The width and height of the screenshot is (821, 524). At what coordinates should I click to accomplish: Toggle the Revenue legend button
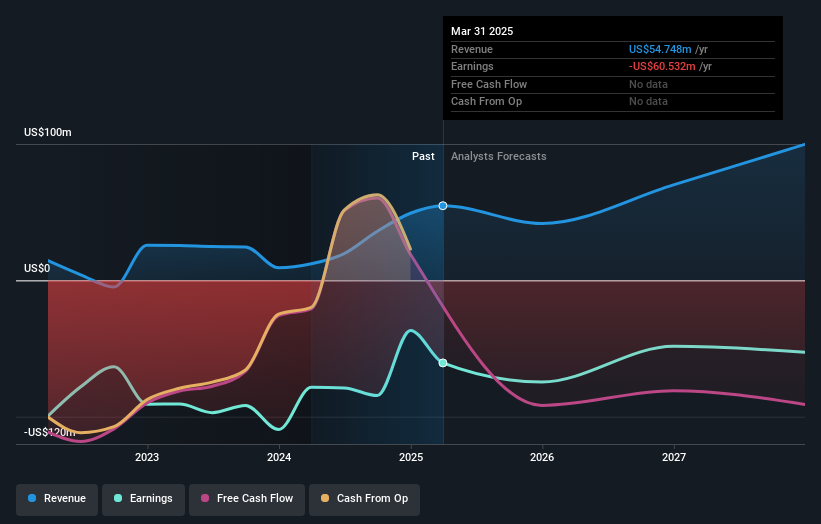coord(57,499)
